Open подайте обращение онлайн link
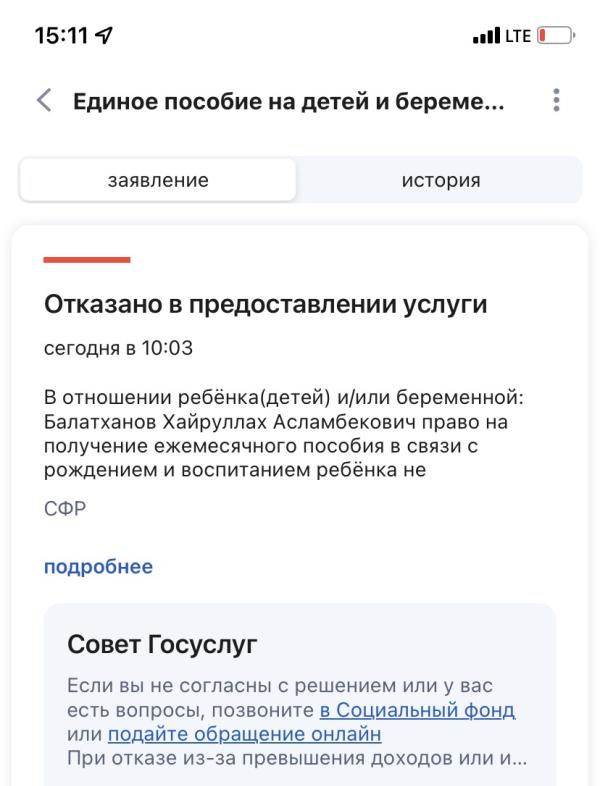This screenshot has width=600, height=786. coord(245,734)
